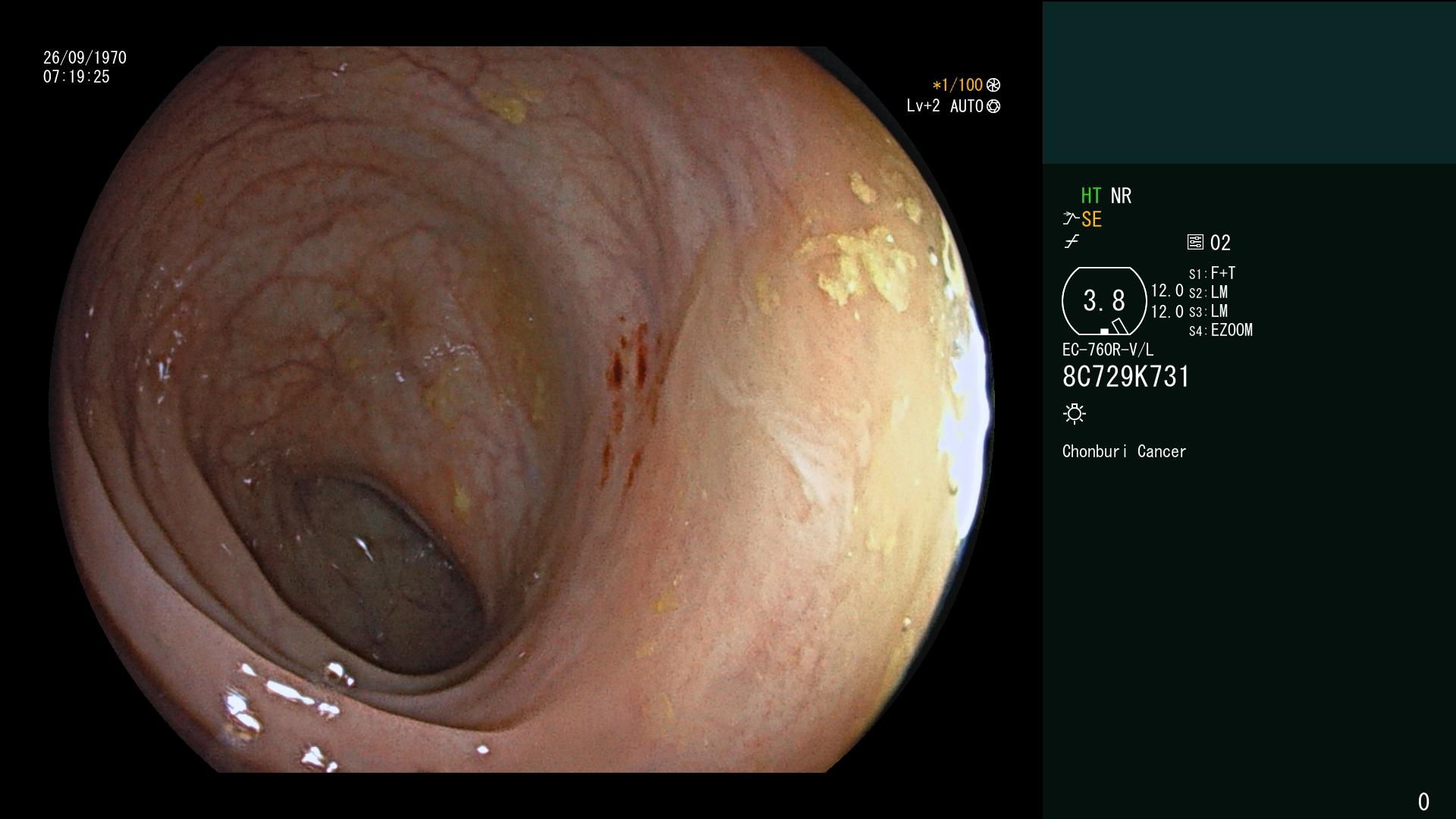Click the serial number 8C729K731

tap(1126, 377)
